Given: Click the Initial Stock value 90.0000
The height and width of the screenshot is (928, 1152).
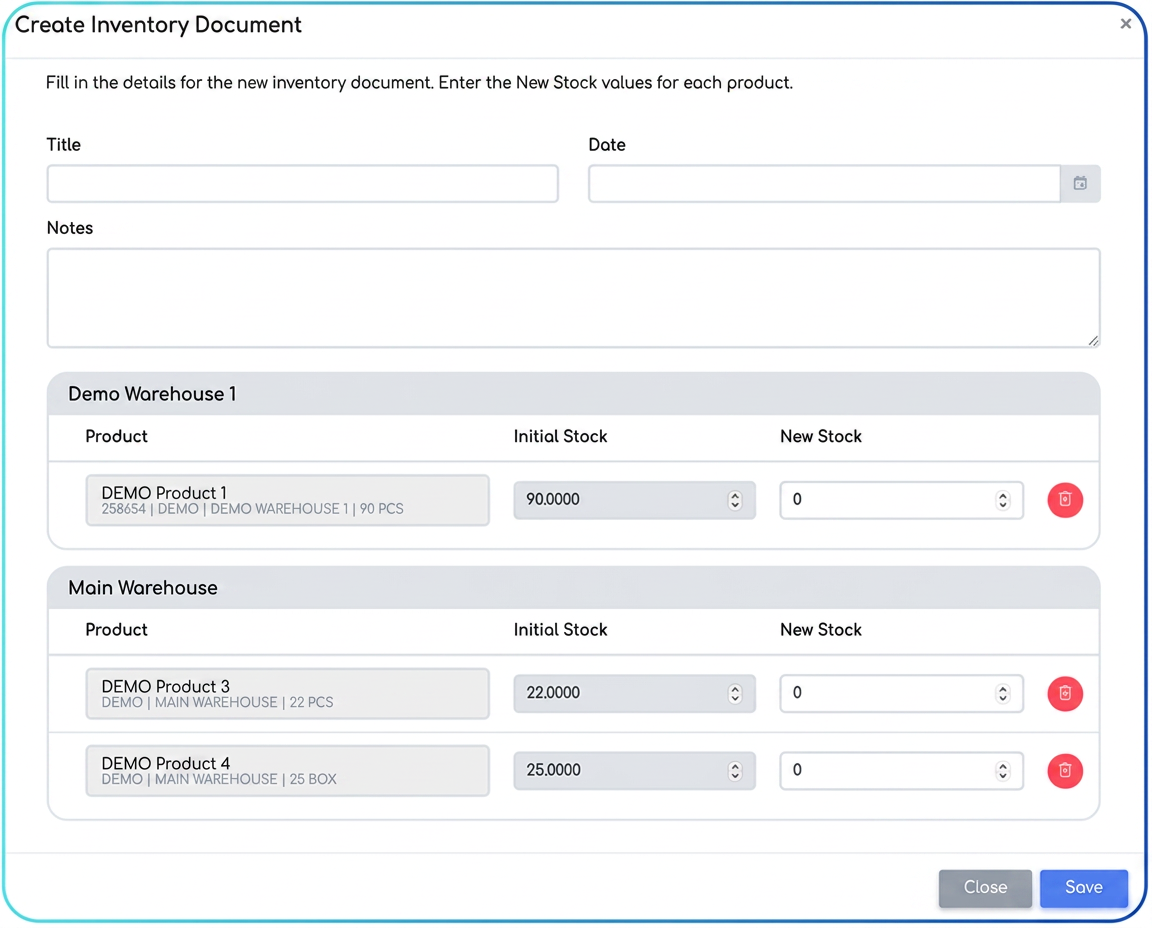Looking at the screenshot, I should 553,500.
